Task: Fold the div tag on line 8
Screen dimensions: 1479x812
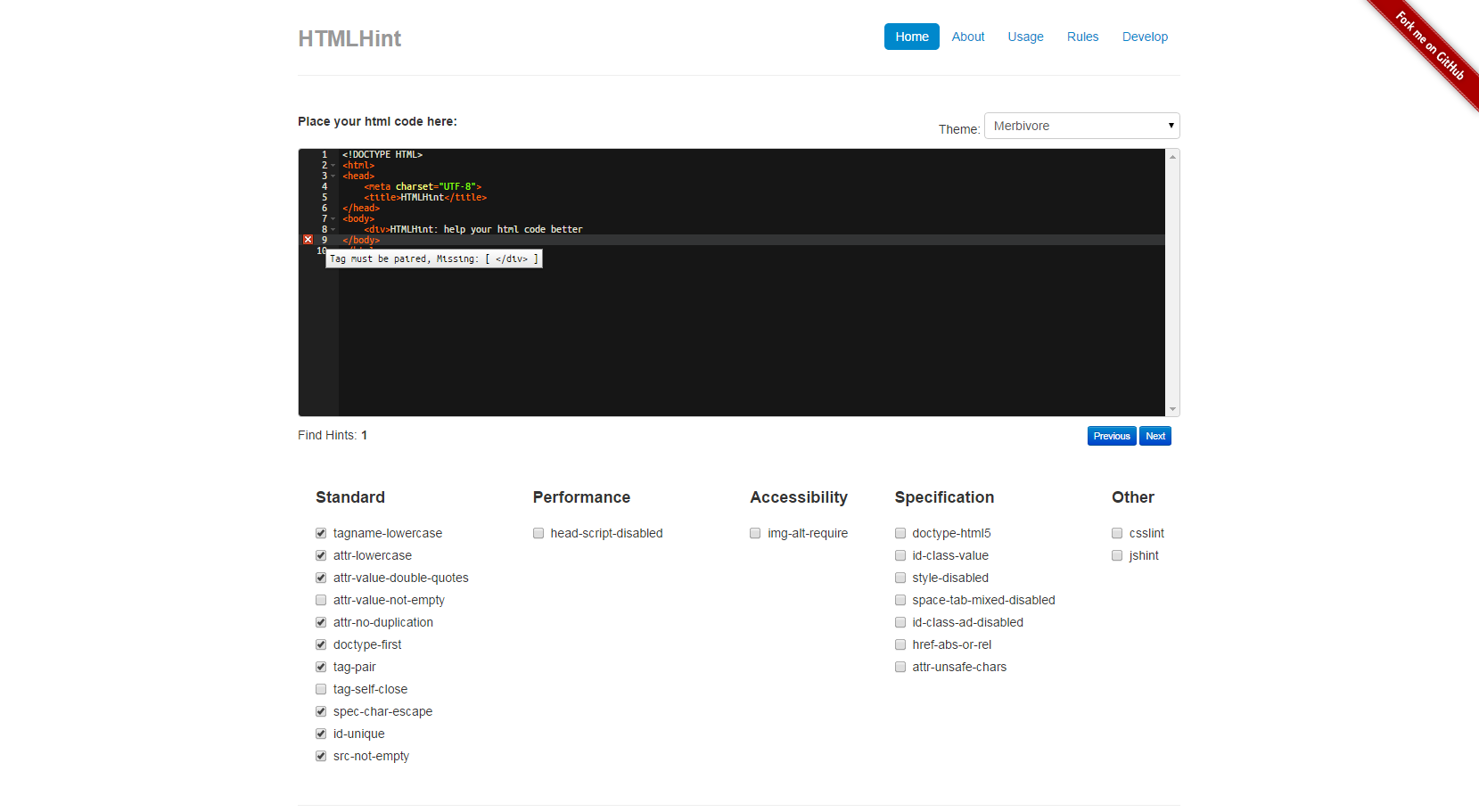Action: [x=333, y=230]
